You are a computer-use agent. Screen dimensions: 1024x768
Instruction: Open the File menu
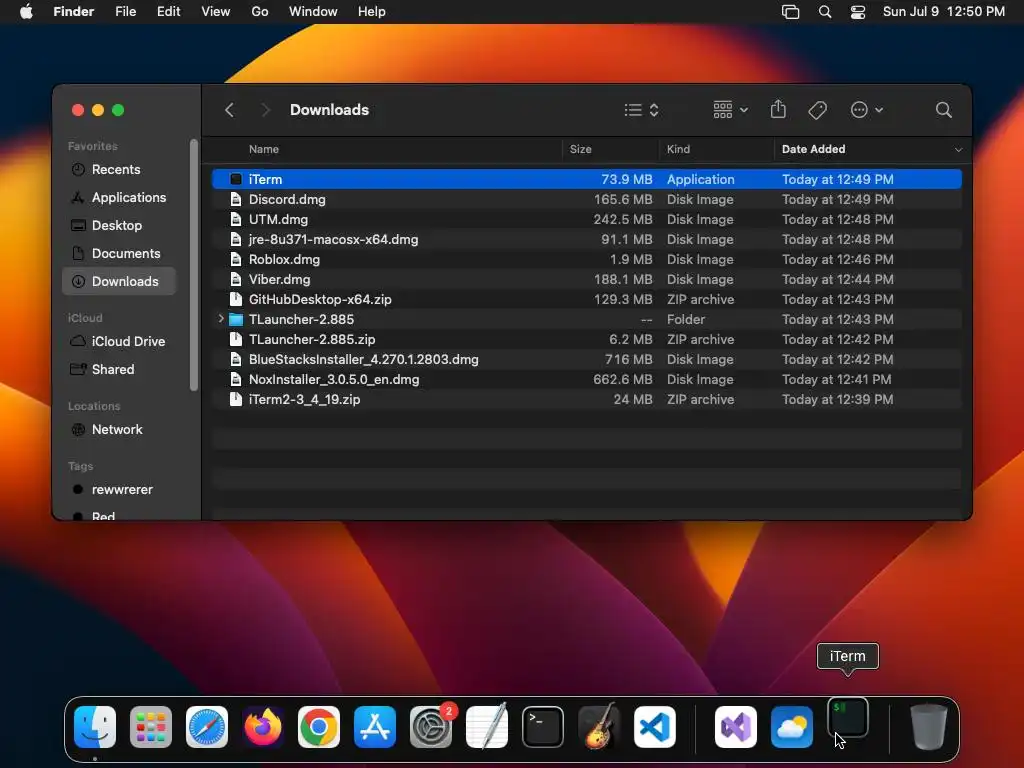[125, 12]
